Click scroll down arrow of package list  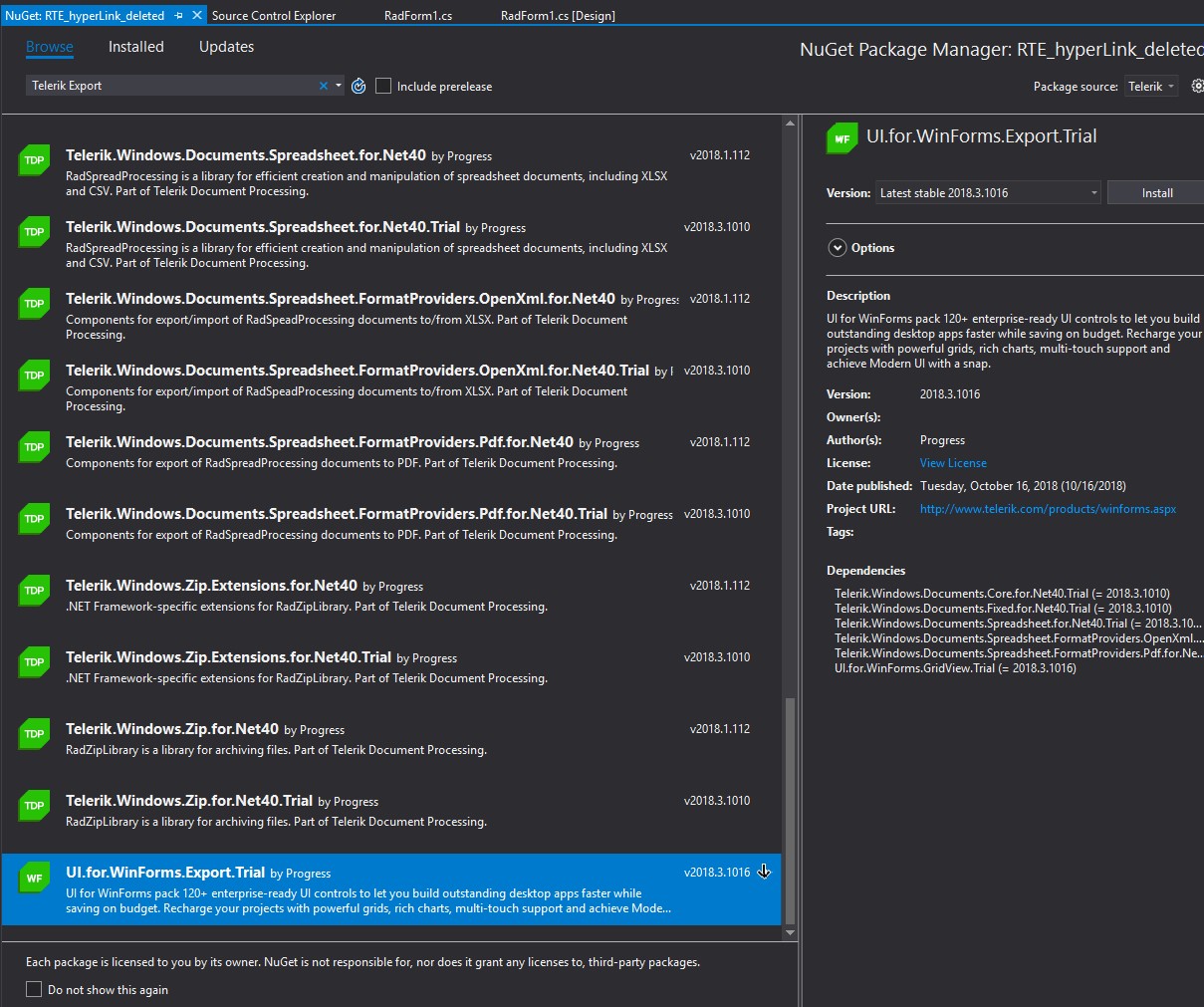click(791, 933)
